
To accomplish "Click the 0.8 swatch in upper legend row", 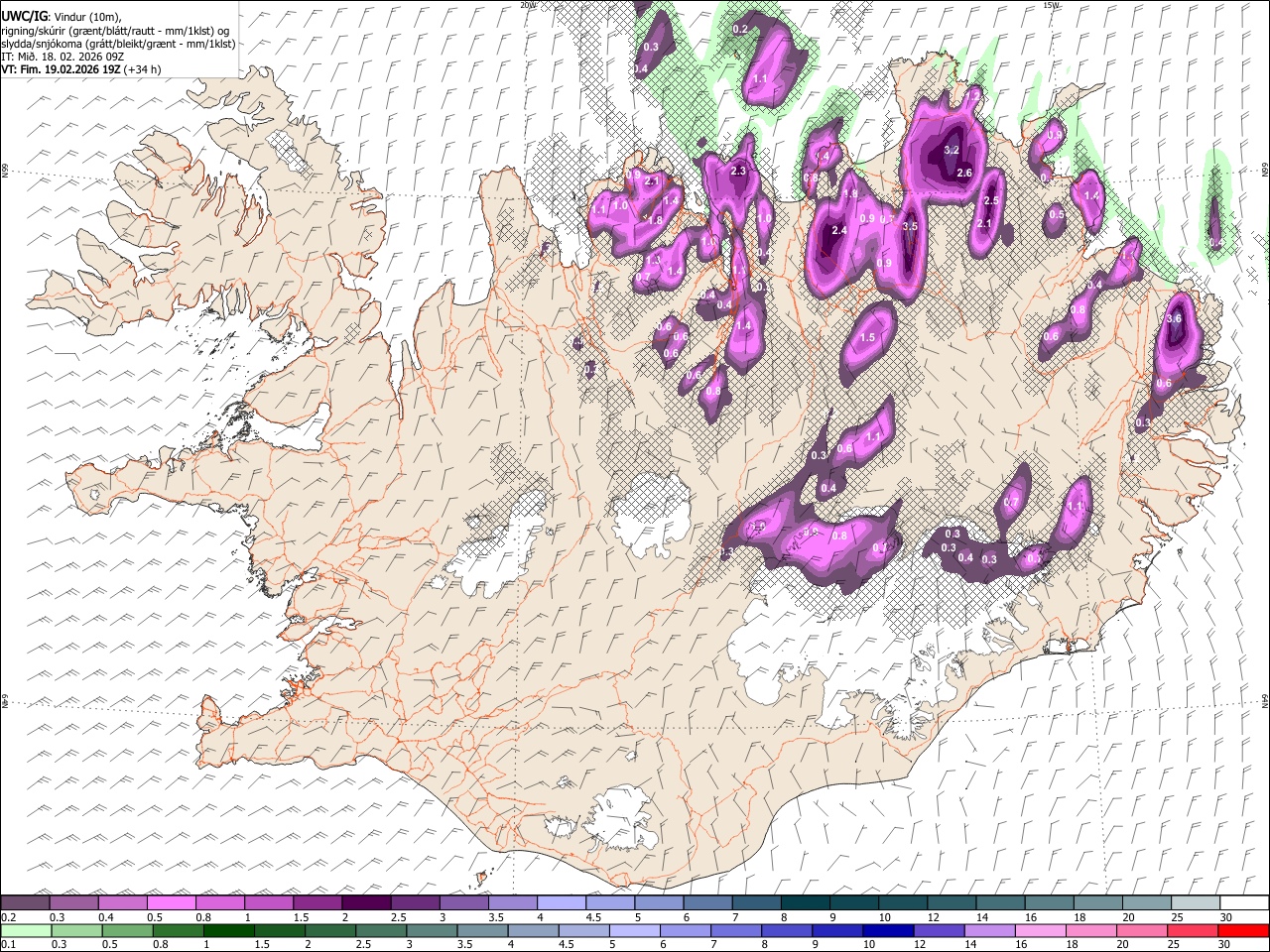I will pos(220,902).
